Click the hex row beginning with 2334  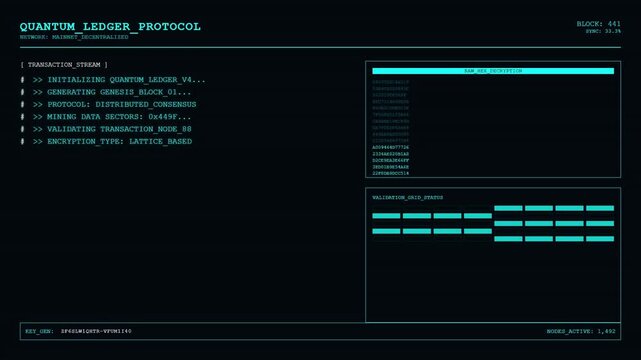click(390, 154)
